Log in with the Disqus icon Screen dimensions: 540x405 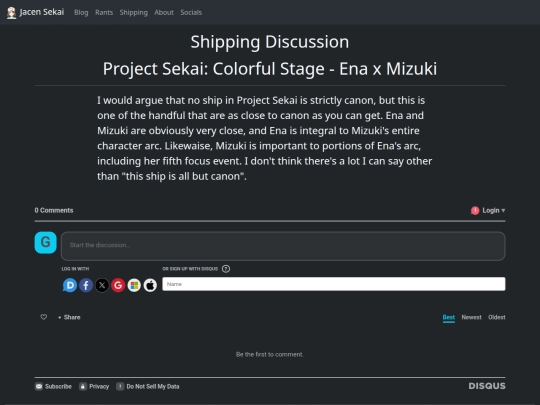pyautogui.click(x=70, y=285)
